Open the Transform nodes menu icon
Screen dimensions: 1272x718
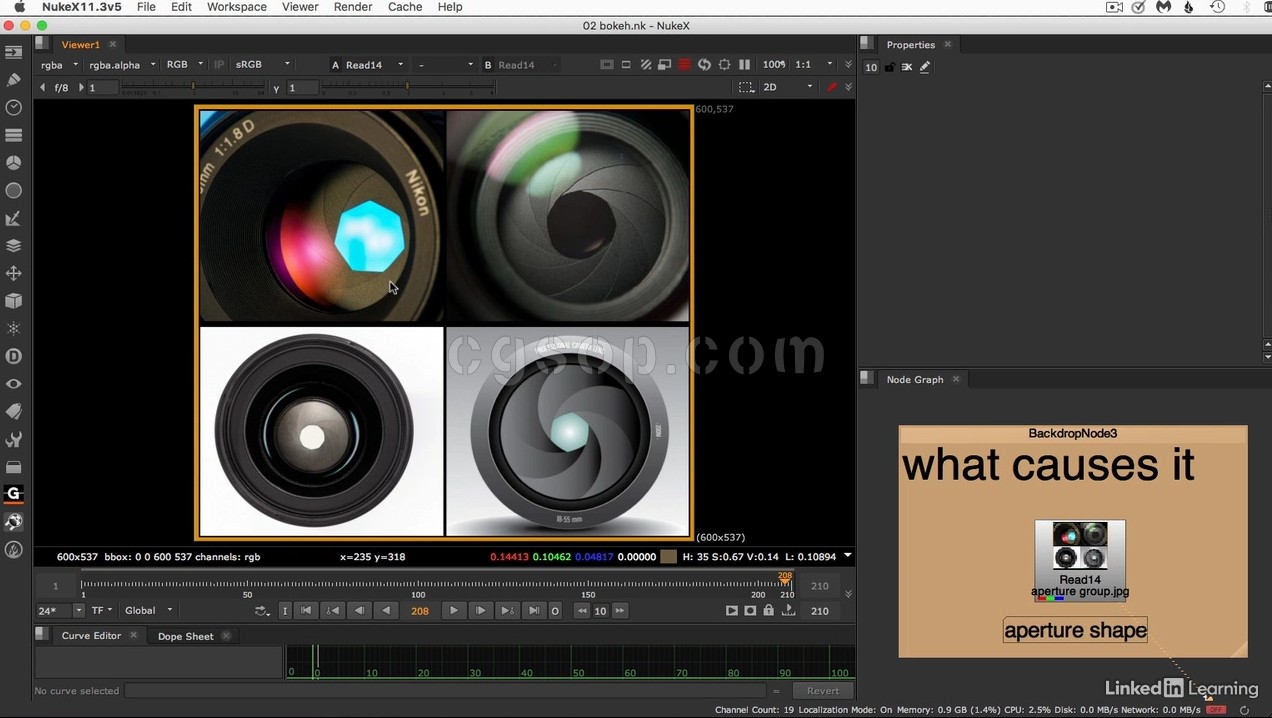click(x=14, y=273)
